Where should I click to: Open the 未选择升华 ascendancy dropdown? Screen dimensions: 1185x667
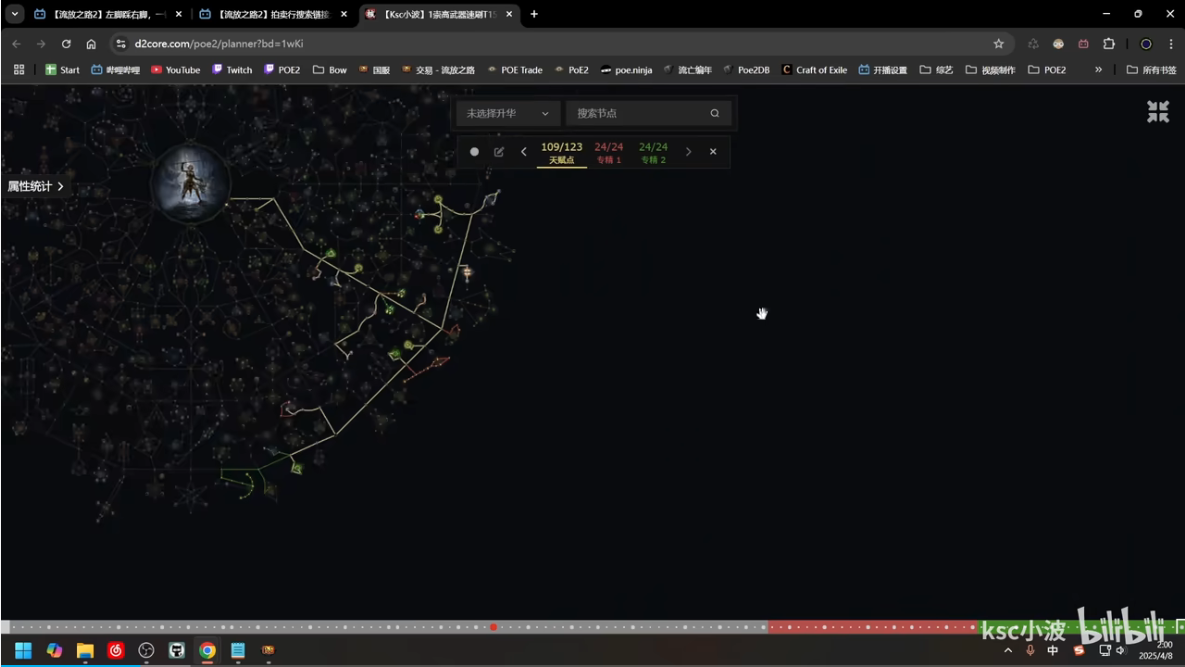tap(507, 113)
